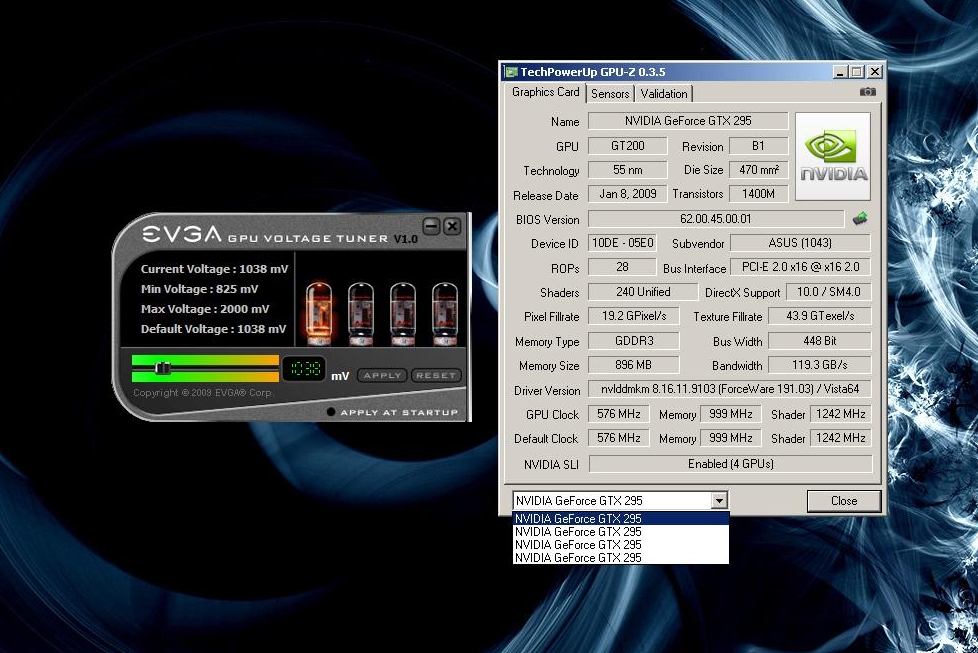Image resolution: width=978 pixels, height=653 pixels.
Task: Click the Close button in GPU-Z
Action: click(843, 501)
